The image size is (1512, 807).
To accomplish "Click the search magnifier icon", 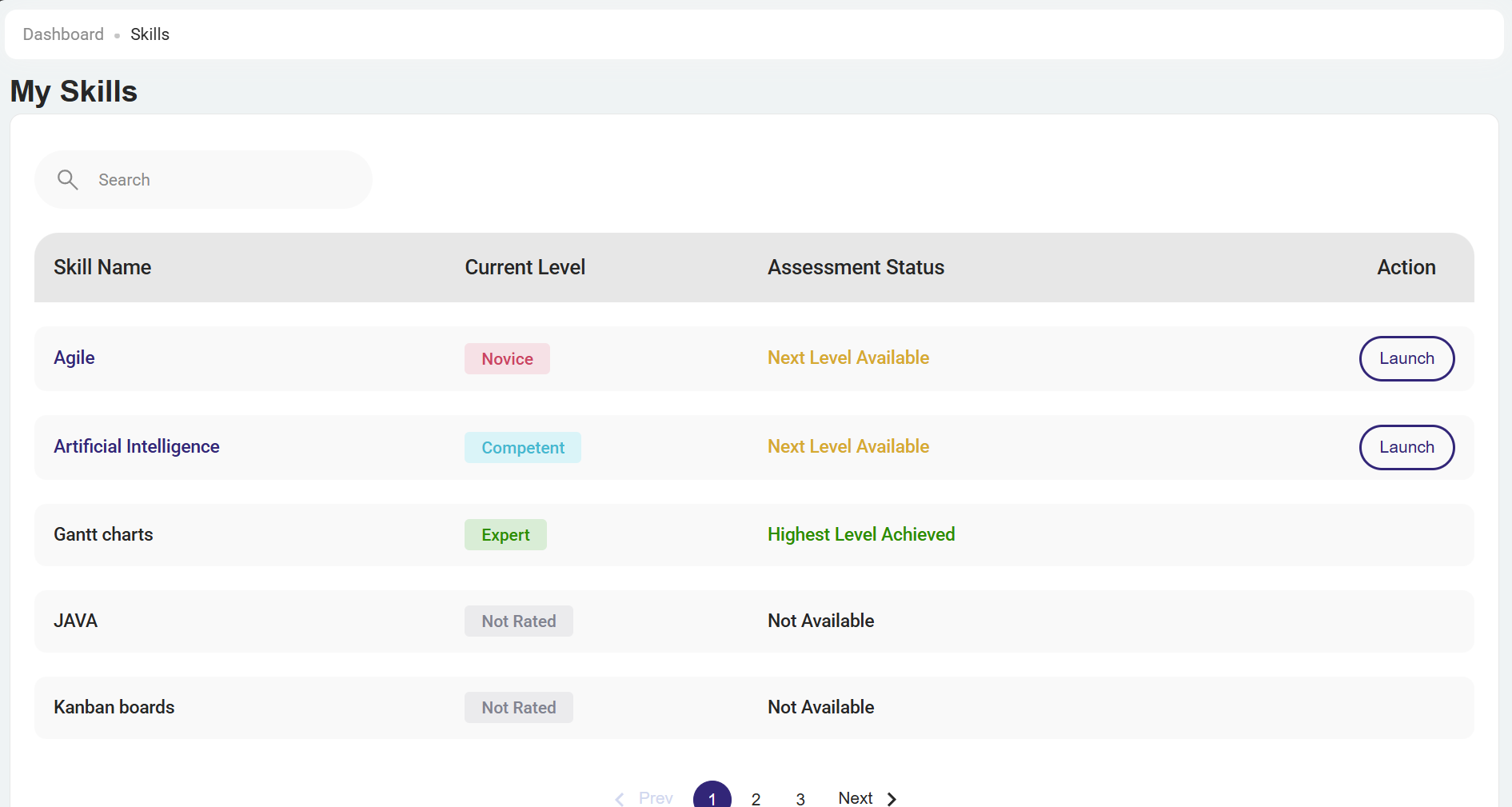I will point(68,180).
